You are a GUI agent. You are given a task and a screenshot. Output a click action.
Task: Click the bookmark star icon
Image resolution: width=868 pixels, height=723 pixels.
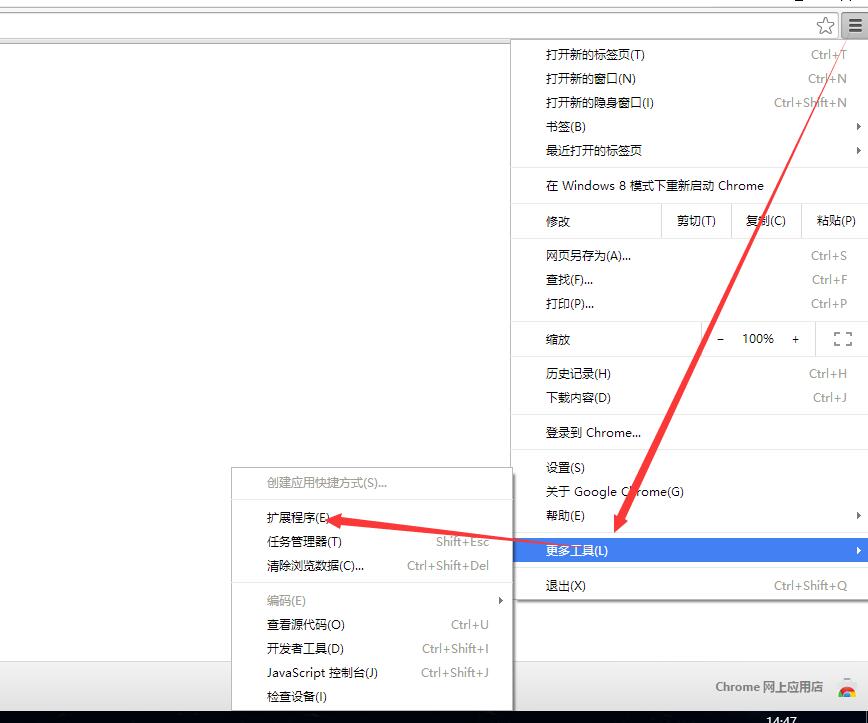(825, 25)
